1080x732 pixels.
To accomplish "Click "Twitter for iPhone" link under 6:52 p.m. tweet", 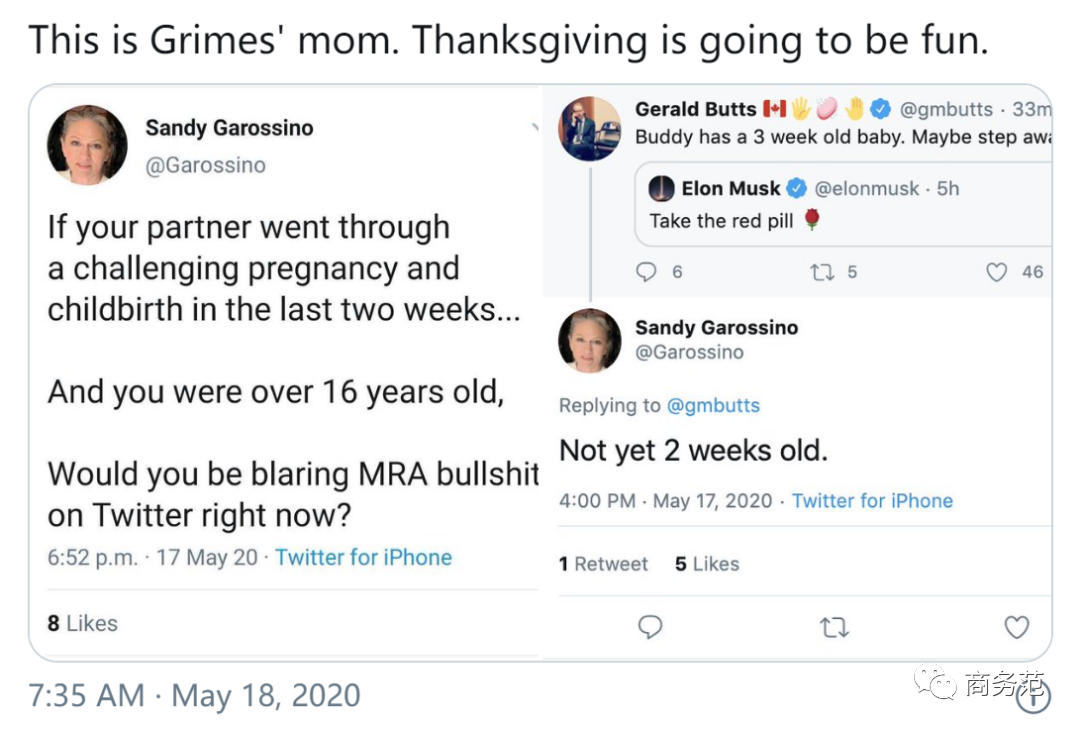I will [363, 558].
